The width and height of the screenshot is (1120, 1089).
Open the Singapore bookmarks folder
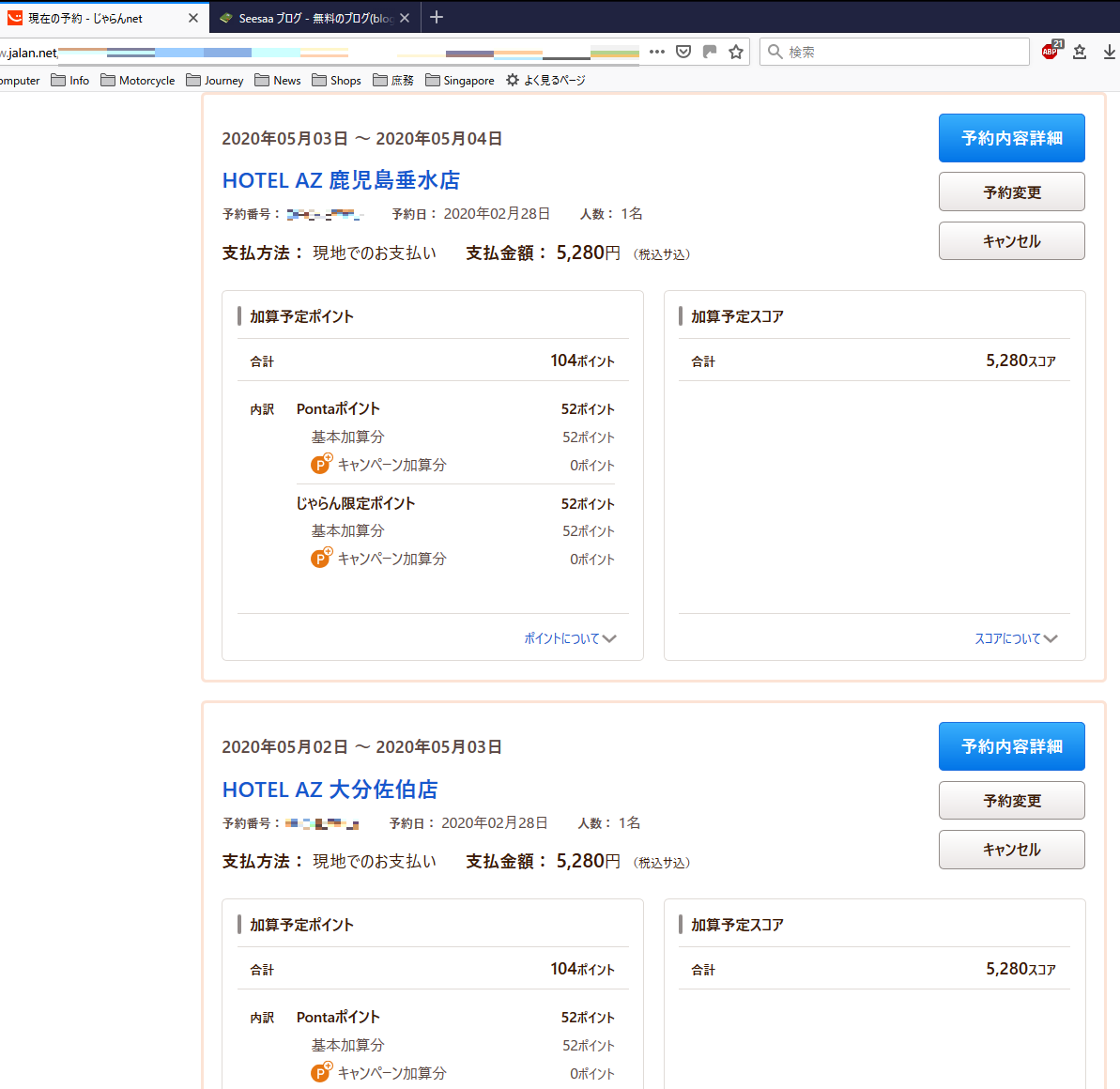click(460, 81)
